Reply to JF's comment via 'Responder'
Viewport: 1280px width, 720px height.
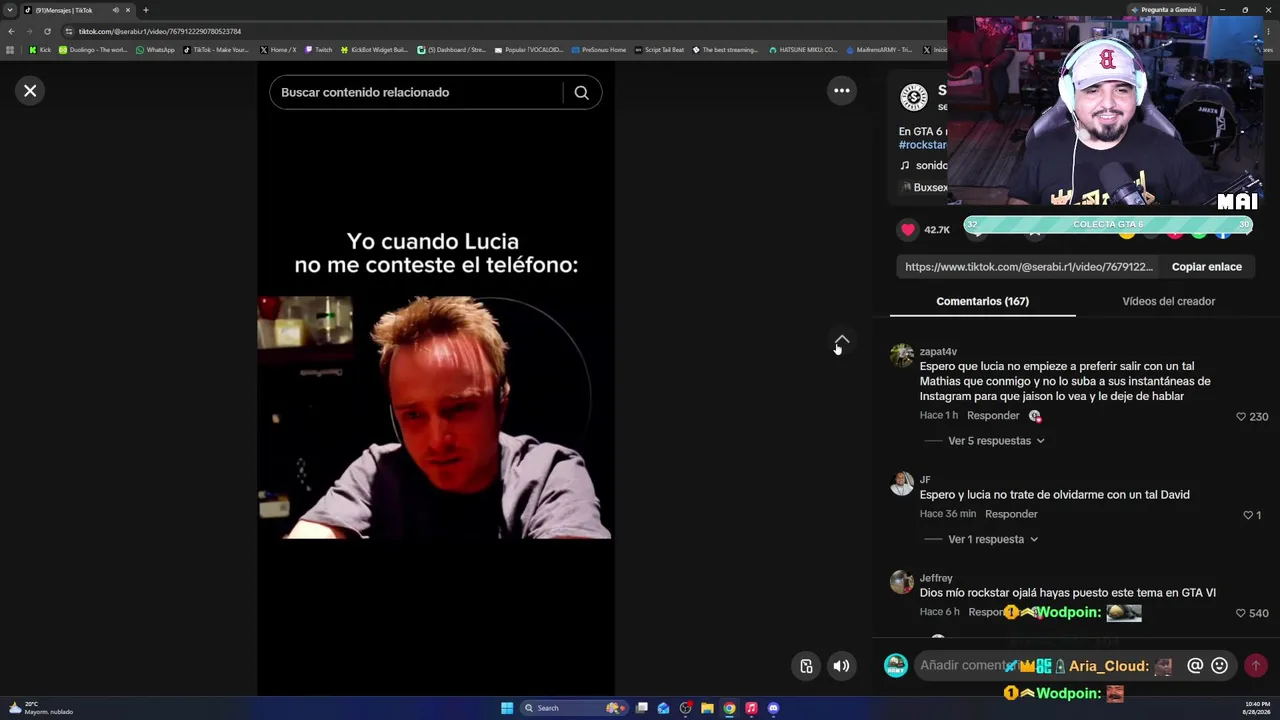tap(1011, 514)
